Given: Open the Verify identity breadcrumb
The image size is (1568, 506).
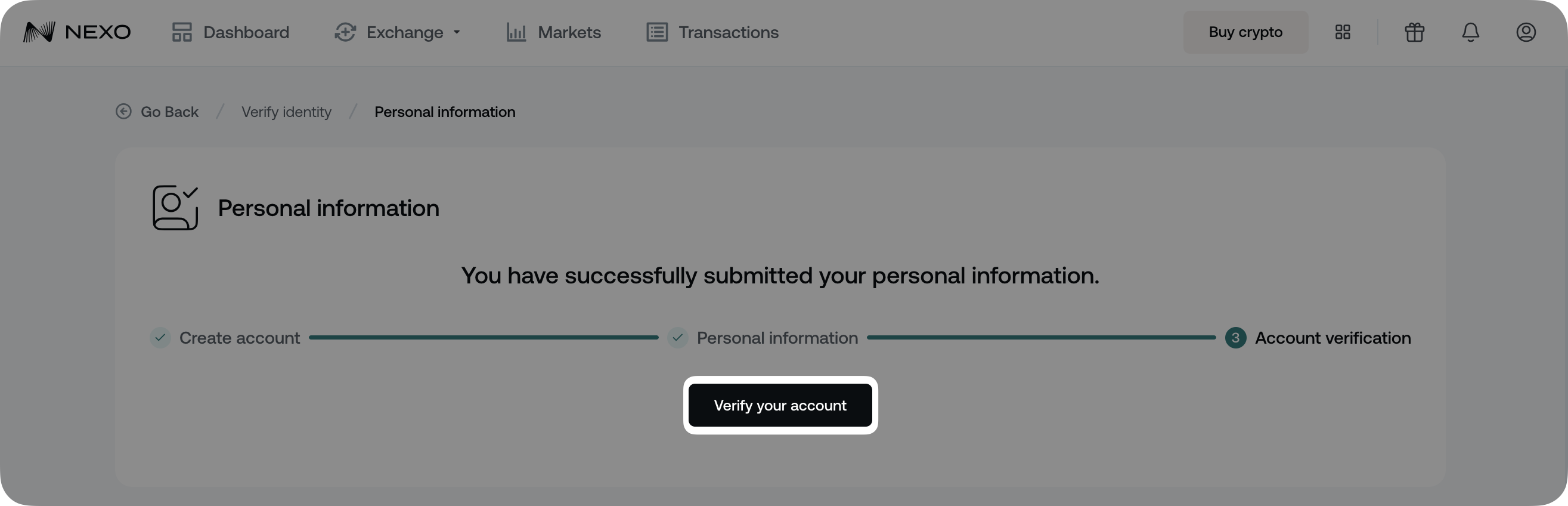Looking at the screenshot, I should pos(286,112).
